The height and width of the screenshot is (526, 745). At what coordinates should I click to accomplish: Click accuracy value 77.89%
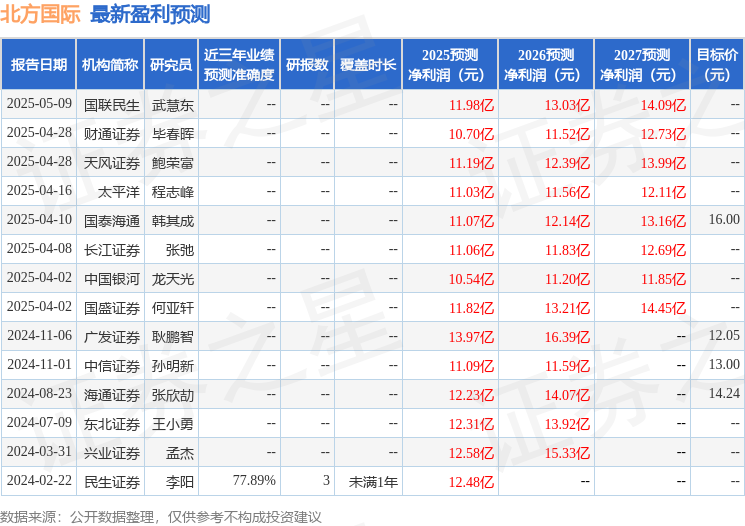pyautogui.click(x=254, y=480)
